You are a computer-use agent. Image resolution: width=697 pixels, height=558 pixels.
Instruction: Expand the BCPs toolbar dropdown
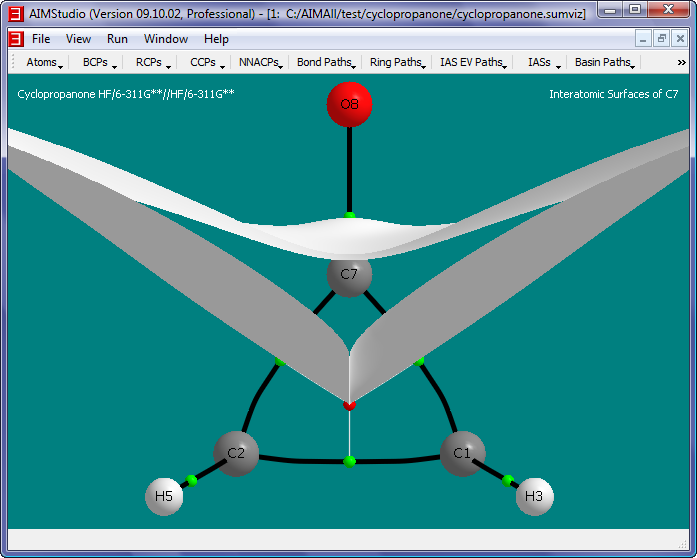pos(99,62)
